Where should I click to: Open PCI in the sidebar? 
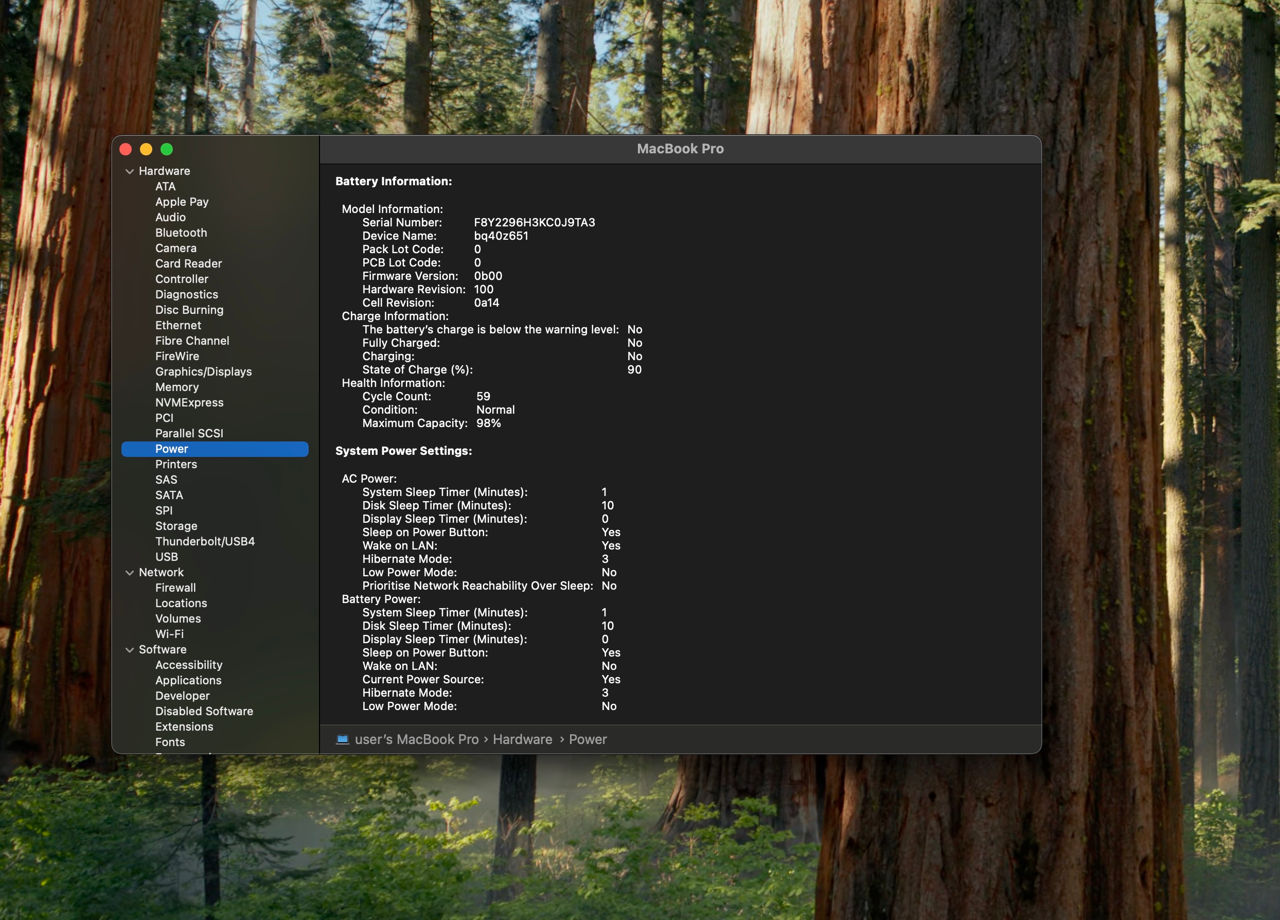[x=164, y=419]
